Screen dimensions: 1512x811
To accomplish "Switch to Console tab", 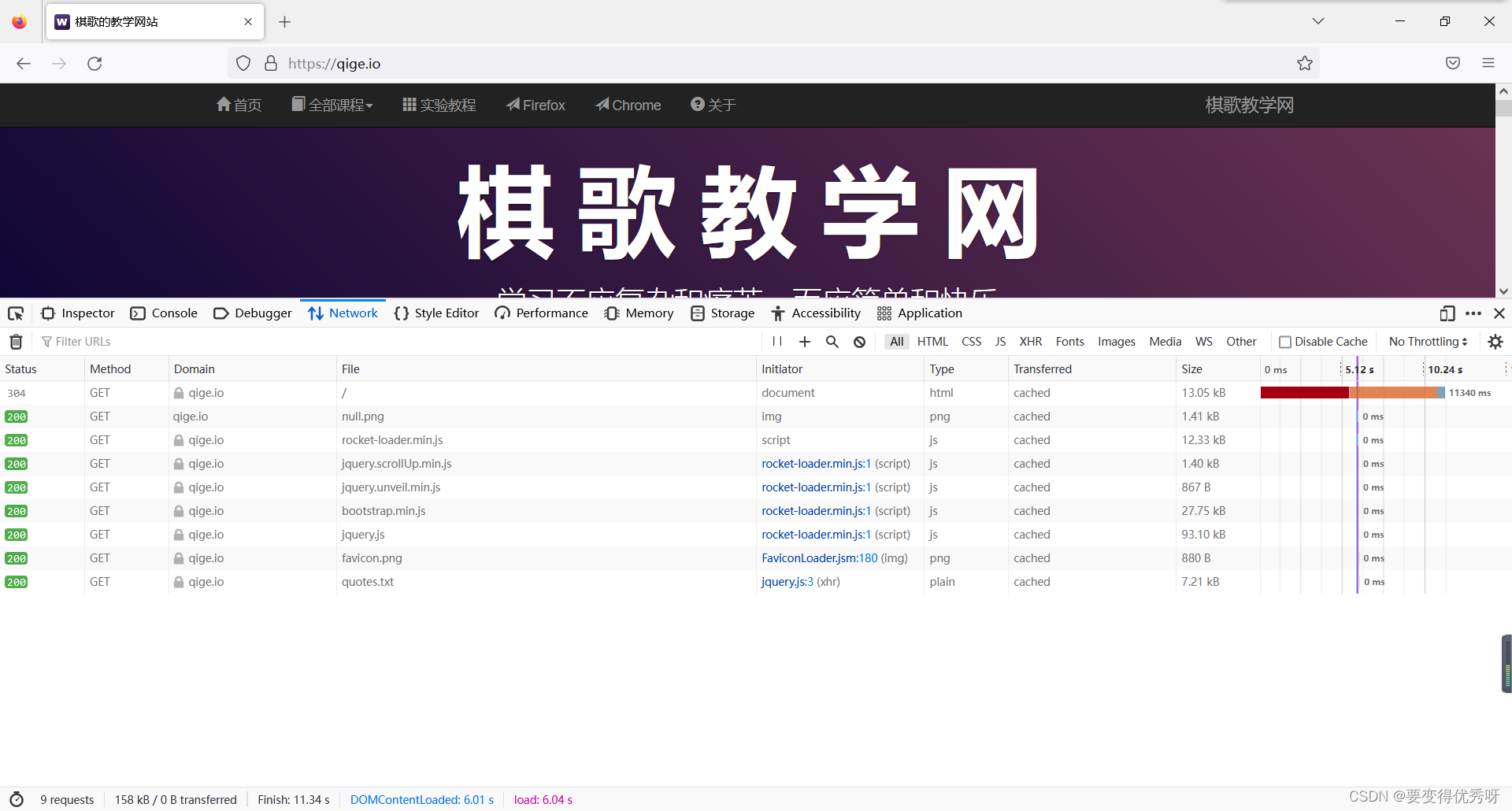I will (x=164, y=313).
